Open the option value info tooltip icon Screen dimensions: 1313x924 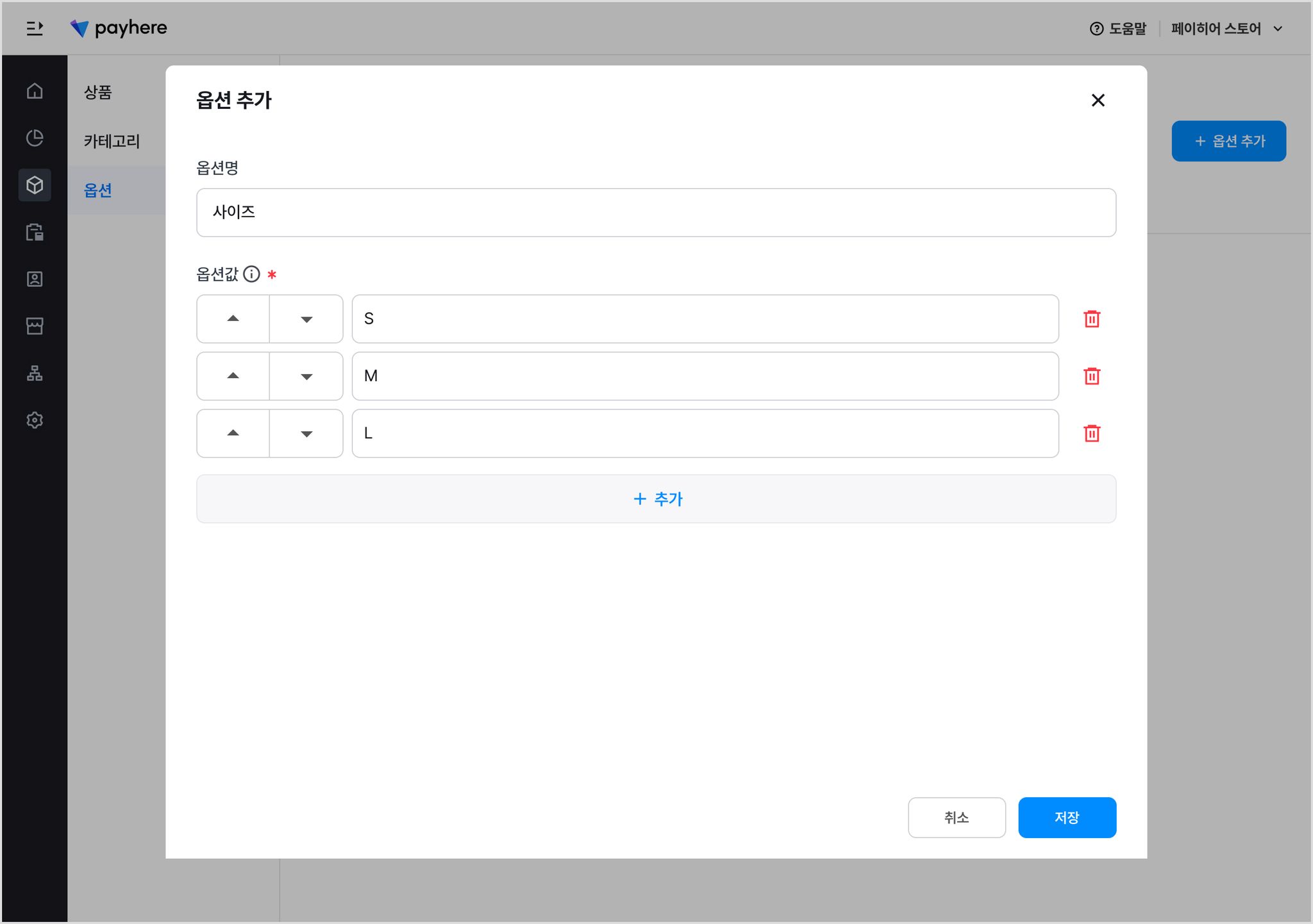[x=251, y=274]
